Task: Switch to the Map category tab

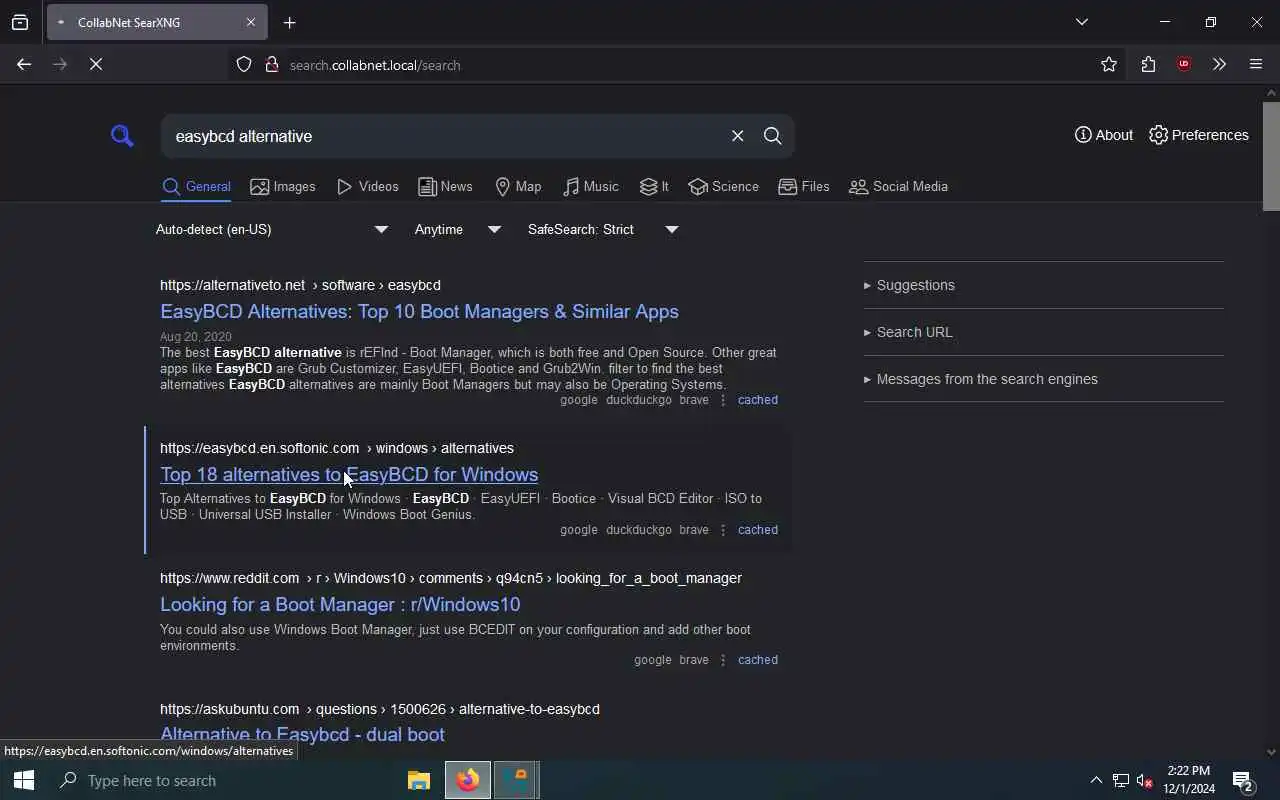Action: tap(518, 187)
